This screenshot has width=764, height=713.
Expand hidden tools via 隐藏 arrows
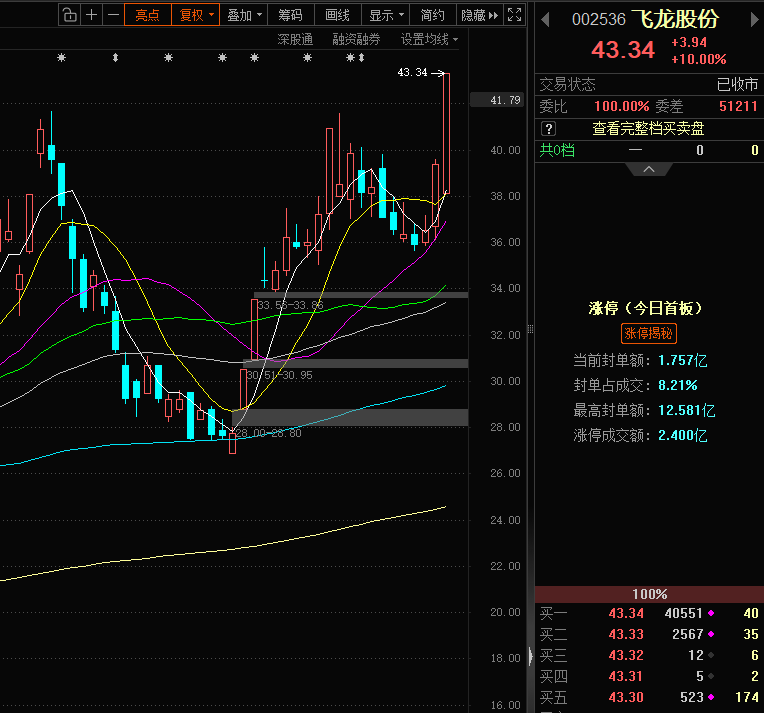point(480,15)
